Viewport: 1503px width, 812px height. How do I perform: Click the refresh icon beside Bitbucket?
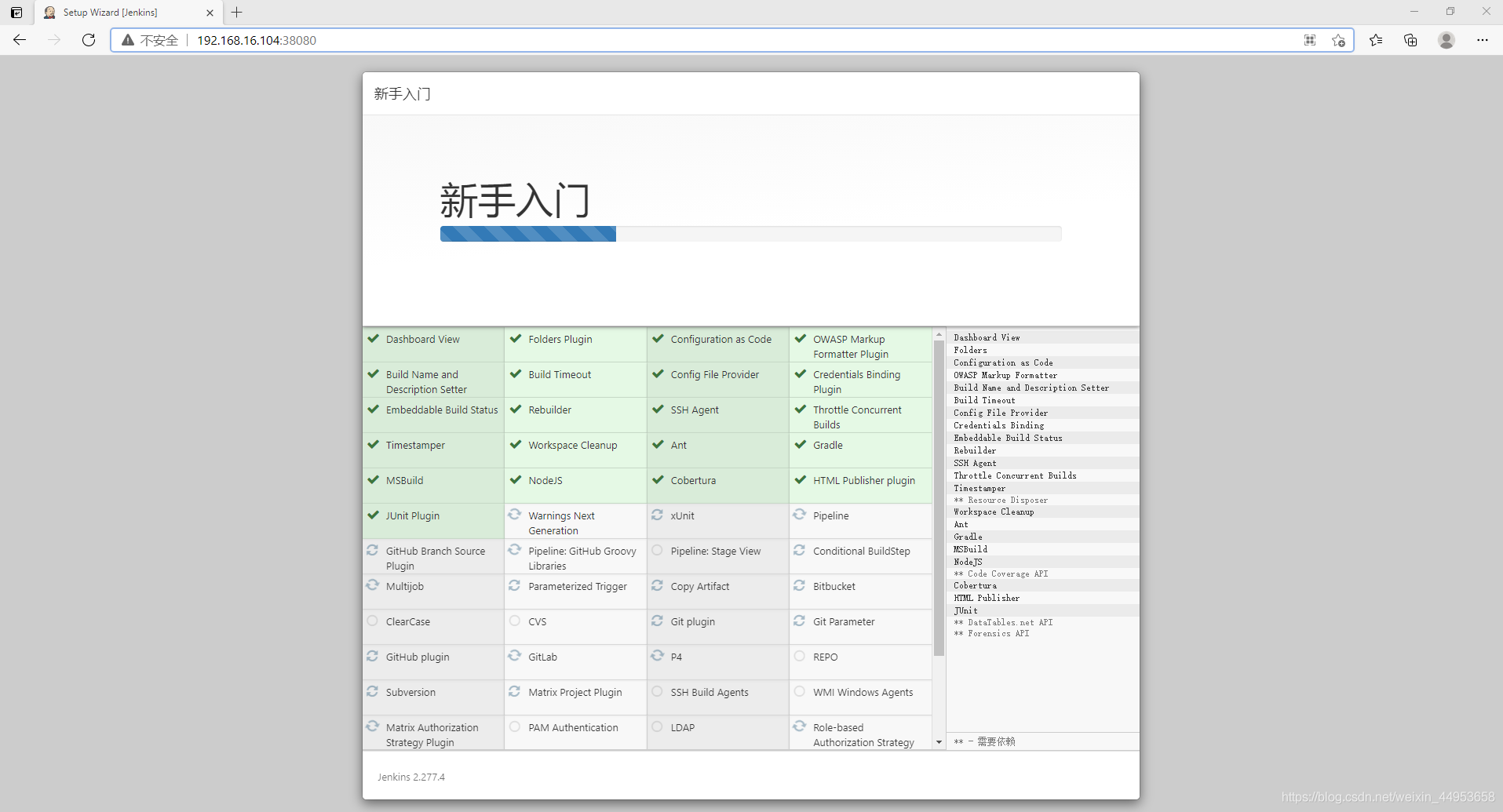pos(800,585)
